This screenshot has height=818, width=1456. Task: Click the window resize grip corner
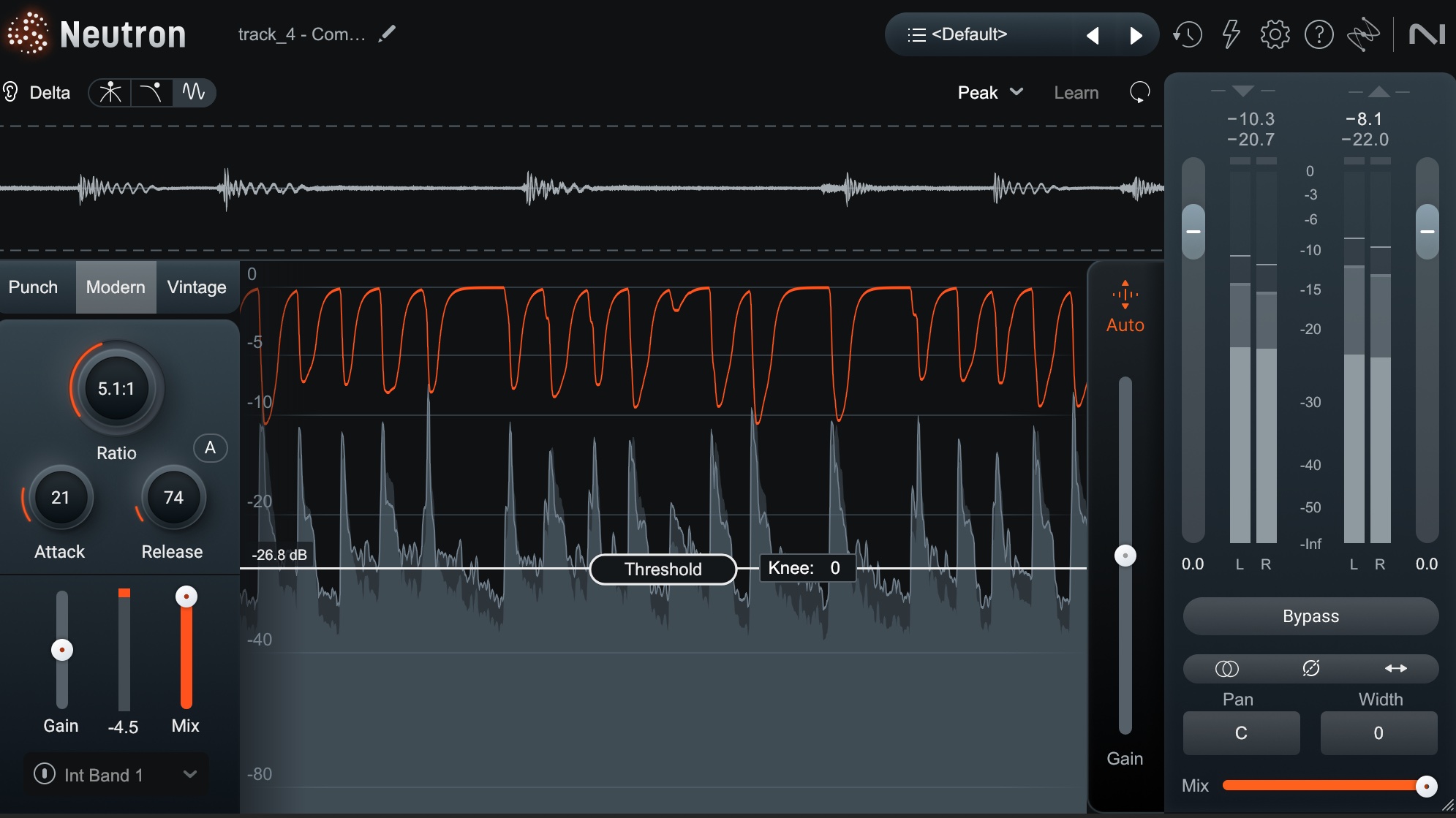[1447, 806]
